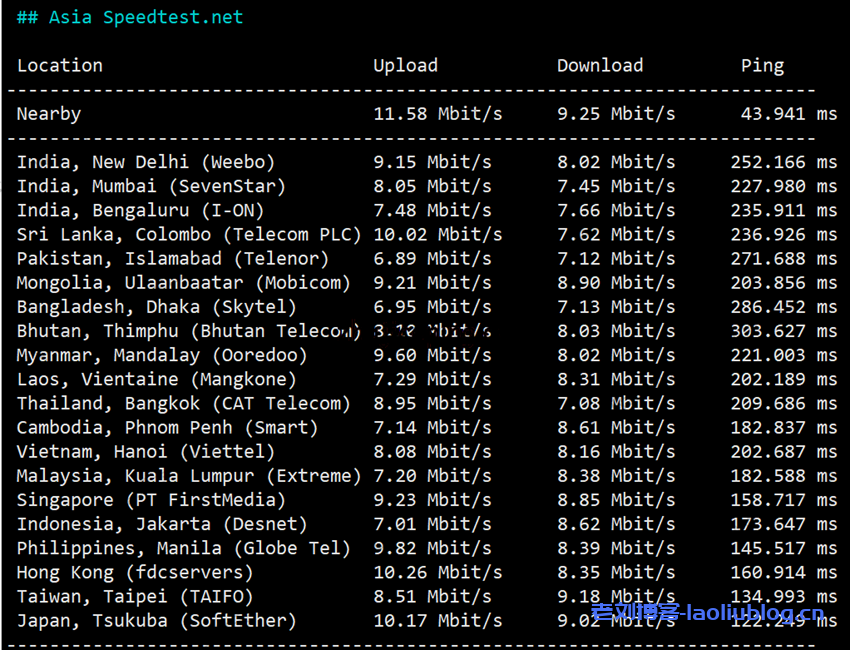Click the laoliublog.cn watermark link
Viewport: 850px width, 650px height.
(708, 613)
